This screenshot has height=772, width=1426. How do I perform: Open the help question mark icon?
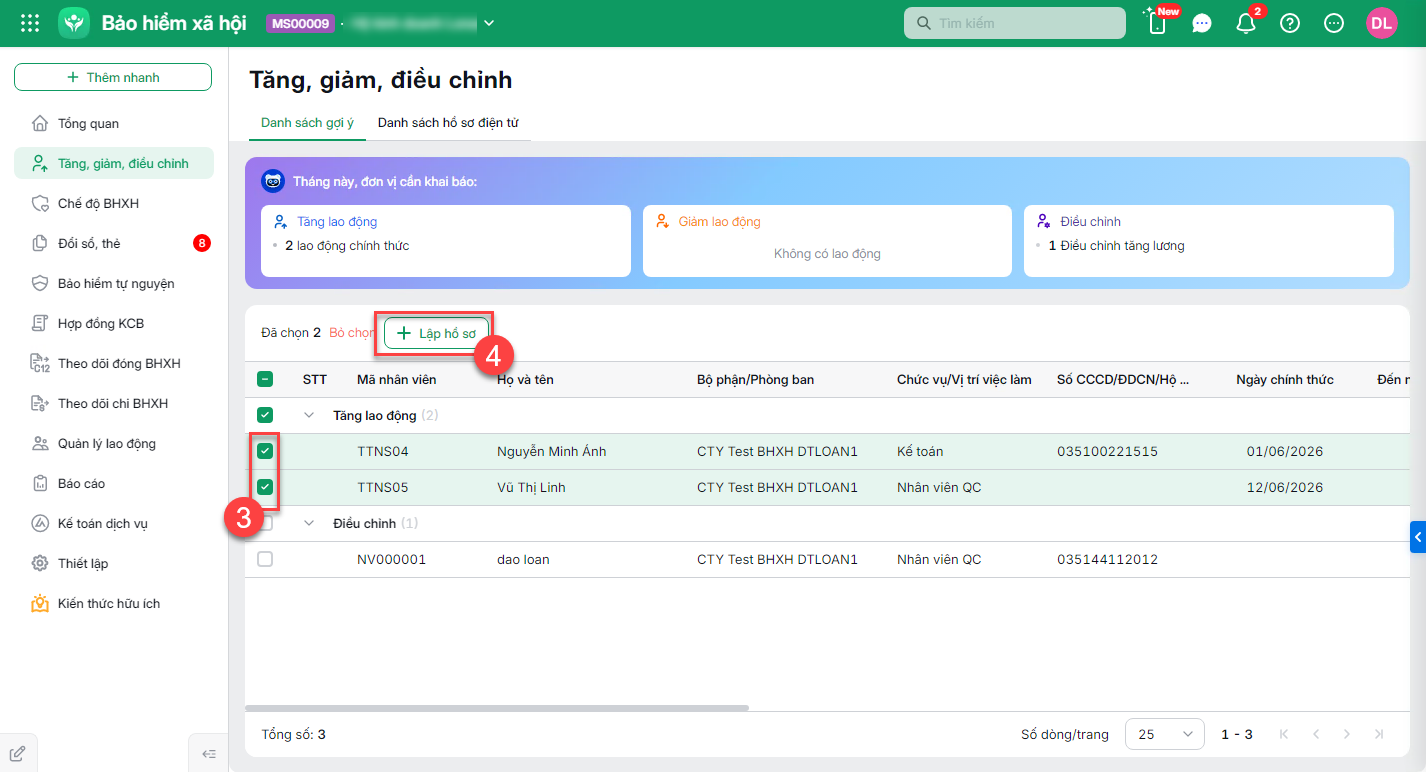[1290, 23]
